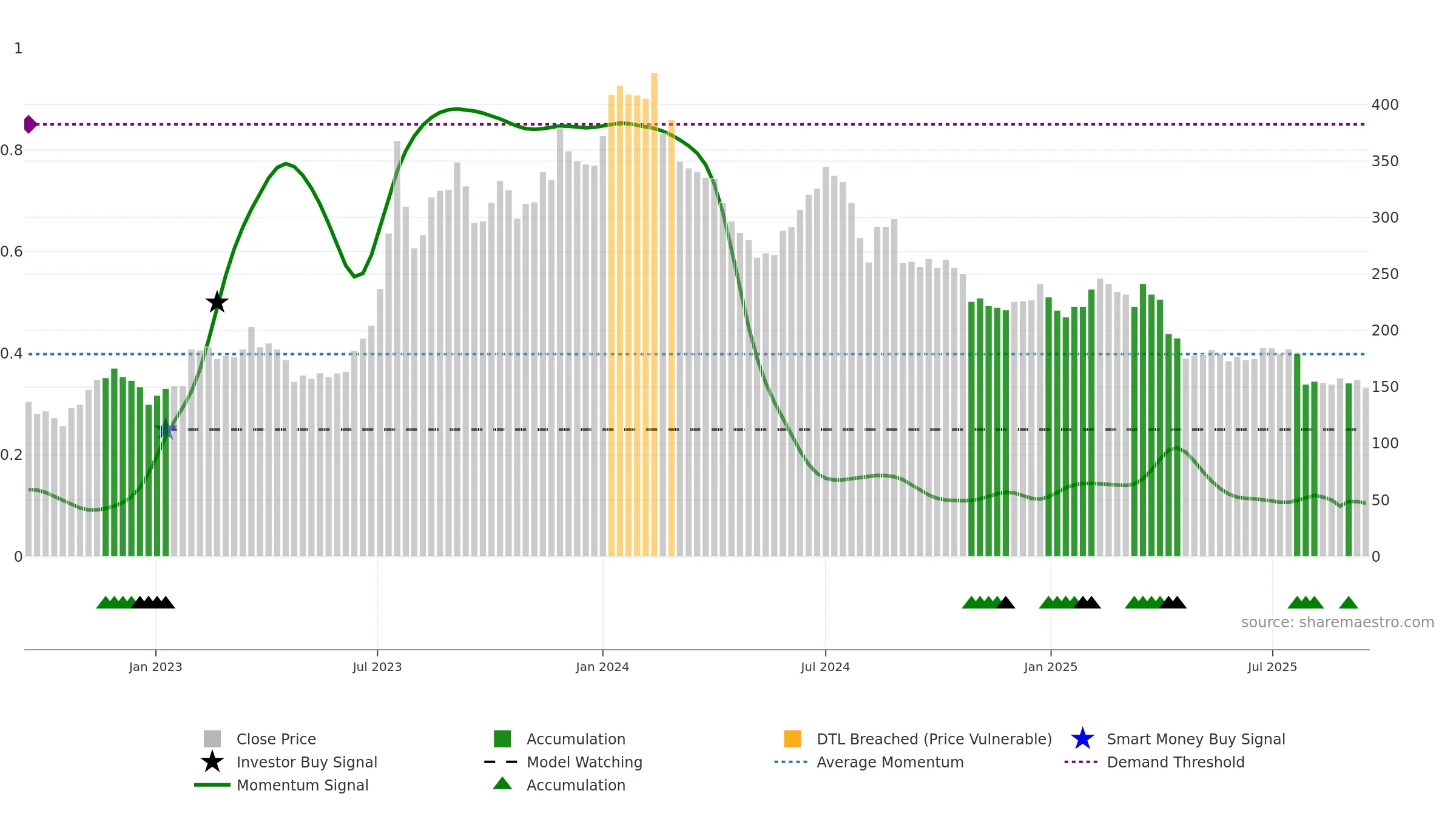Hide the Model Watching dashed line legend
Viewport: 1456px width, 819px height.
563,762
